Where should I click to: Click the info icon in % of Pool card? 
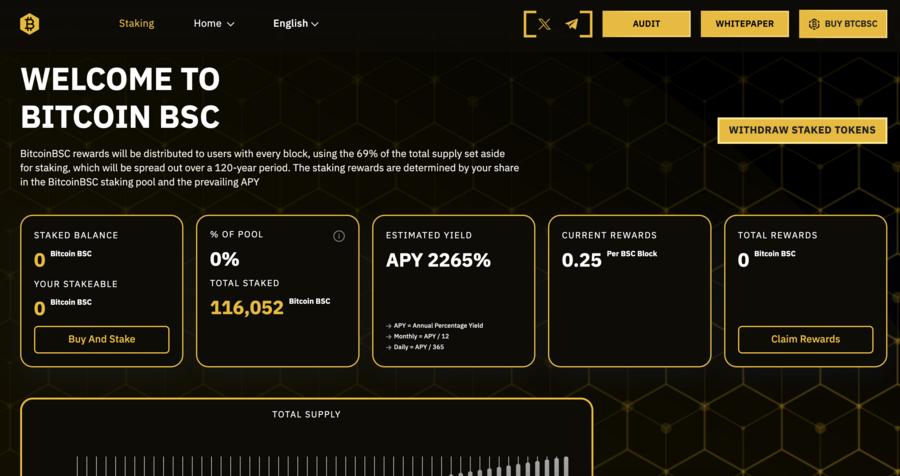[x=339, y=236]
